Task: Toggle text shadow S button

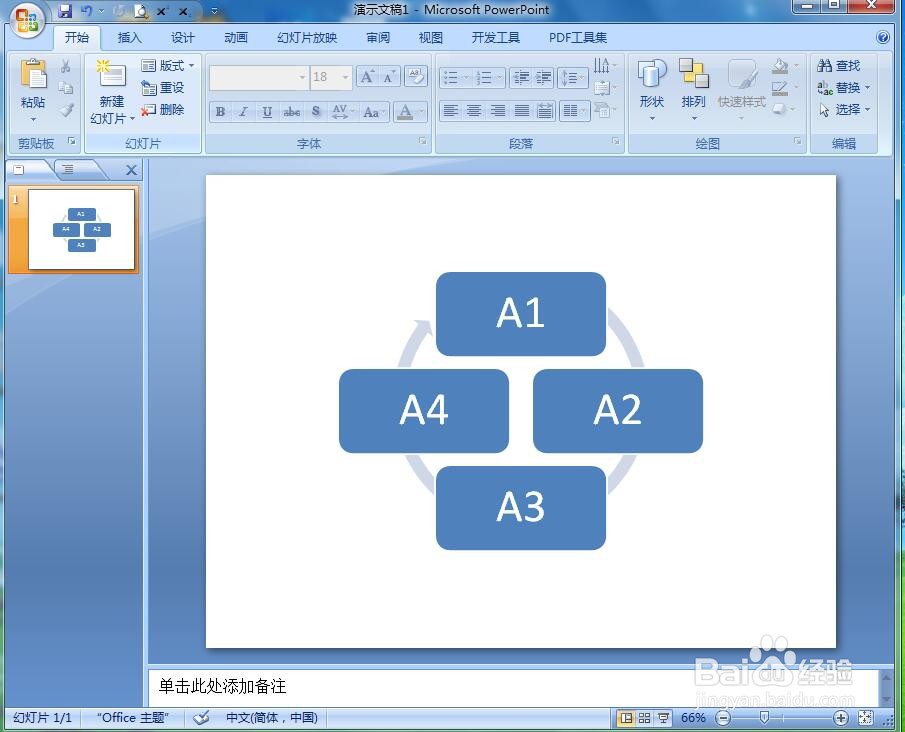Action: (316, 111)
